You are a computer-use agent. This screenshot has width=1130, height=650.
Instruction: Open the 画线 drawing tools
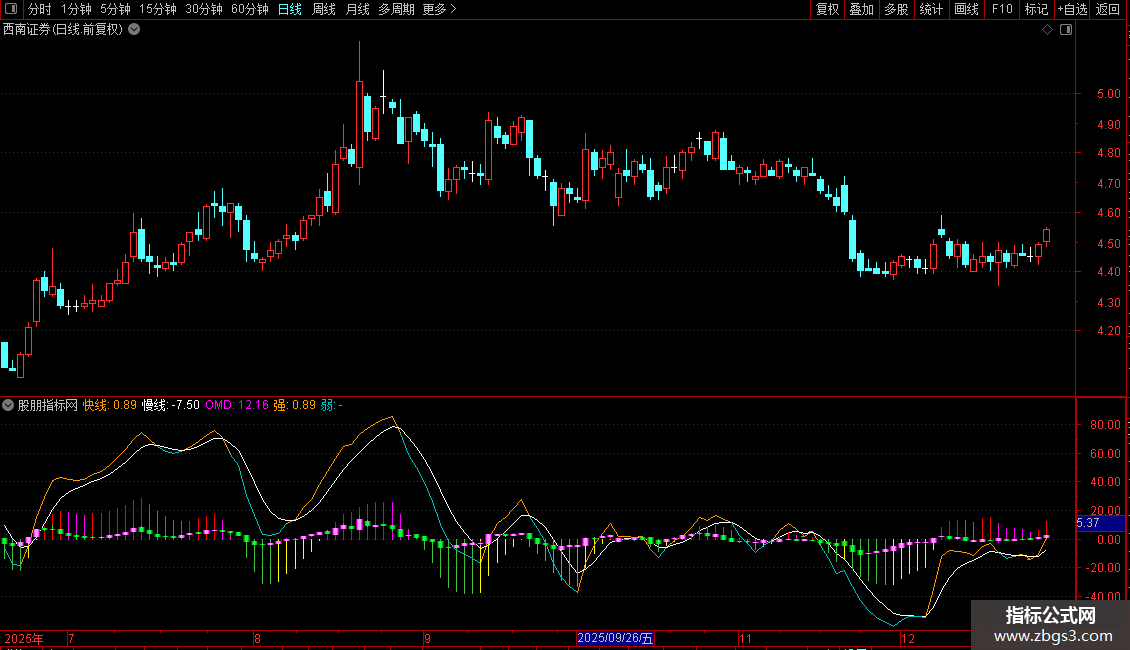(966, 10)
